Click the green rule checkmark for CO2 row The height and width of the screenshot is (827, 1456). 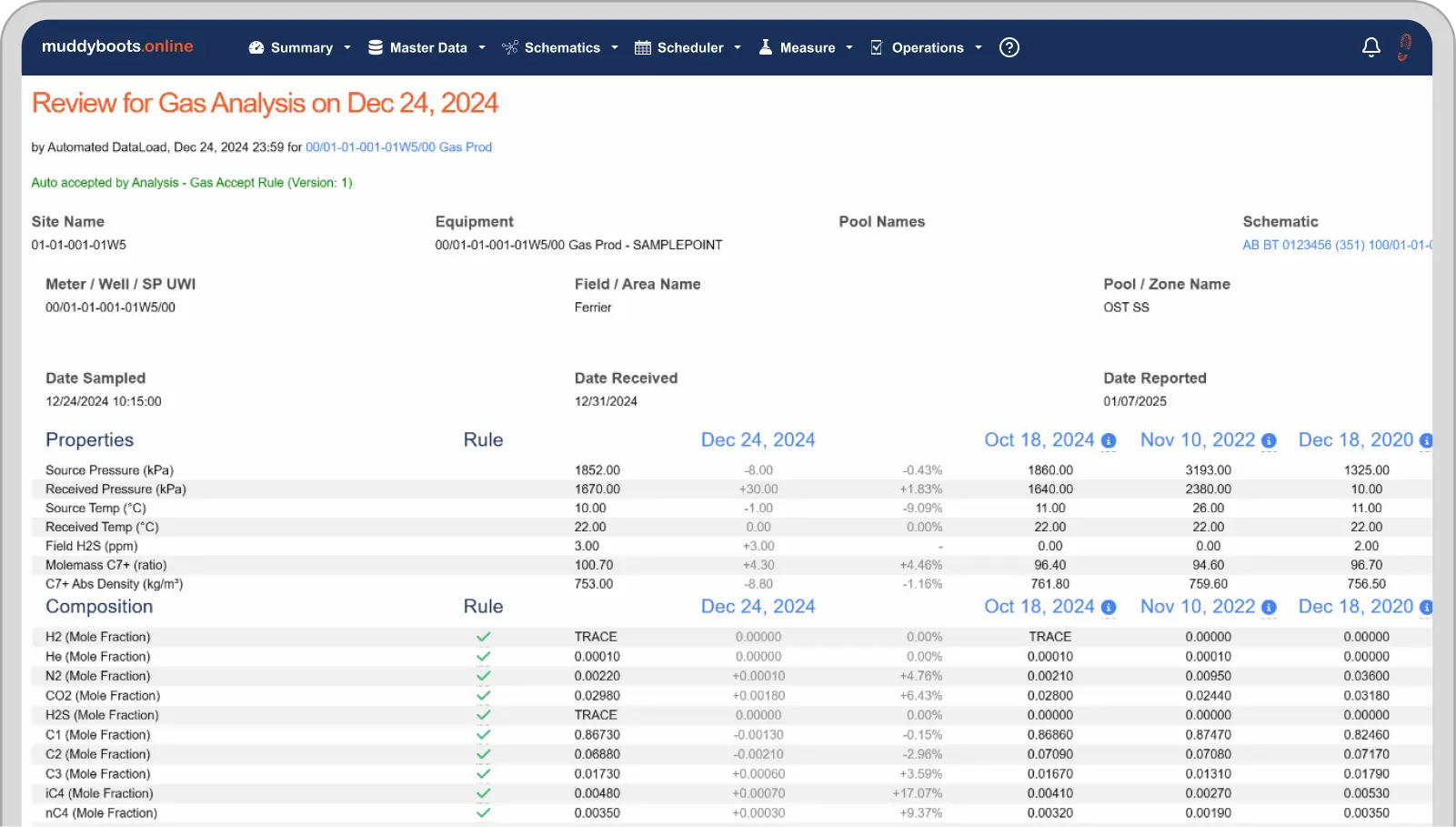pyautogui.click(x=483, y=696)
